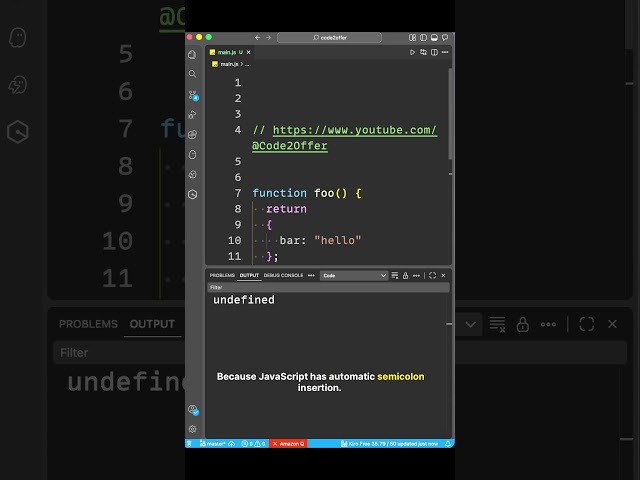
Task: Click the hexagon icon in the activity bar
Action: click(x=193, y=194)
